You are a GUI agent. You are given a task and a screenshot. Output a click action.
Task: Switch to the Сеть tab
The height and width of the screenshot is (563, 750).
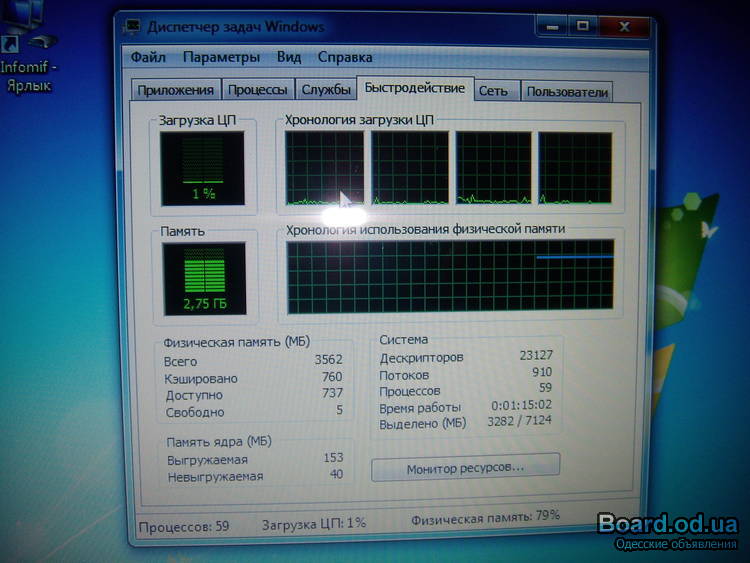[x=493, y=91]
